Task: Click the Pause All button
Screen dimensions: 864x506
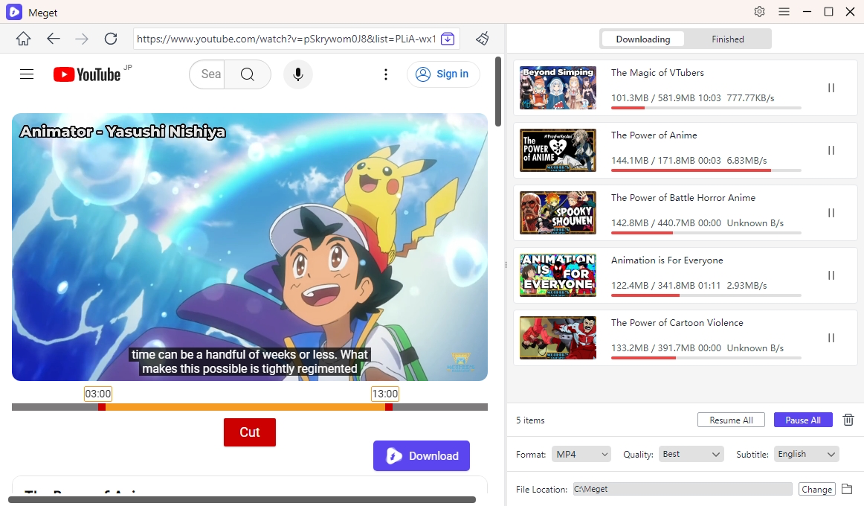Action: pyautogui.click(x=803, y=420)
